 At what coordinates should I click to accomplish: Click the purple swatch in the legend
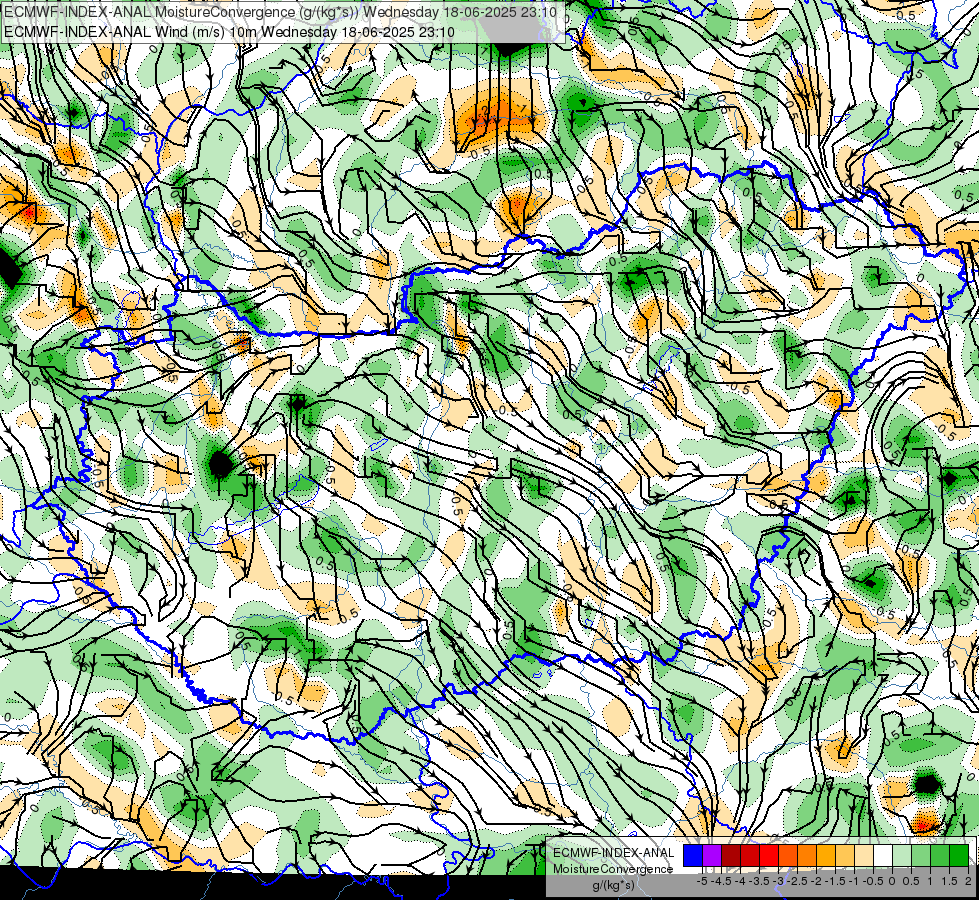coord(712,855)
